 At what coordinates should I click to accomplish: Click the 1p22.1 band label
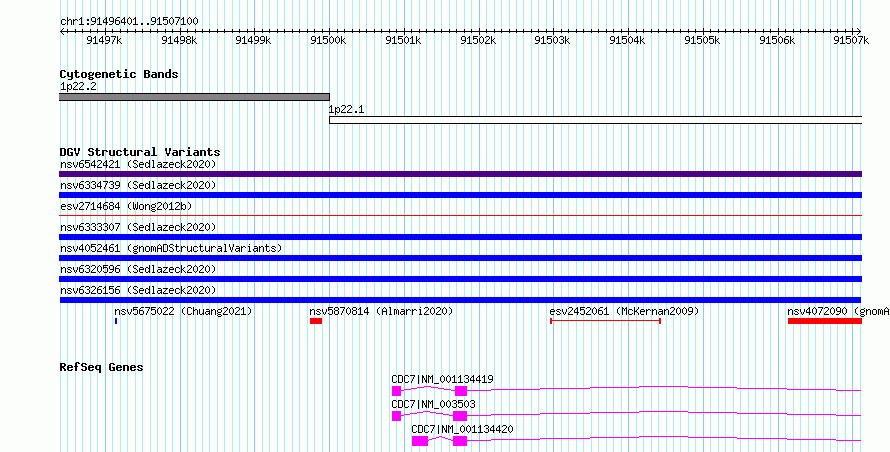[346, 110]
